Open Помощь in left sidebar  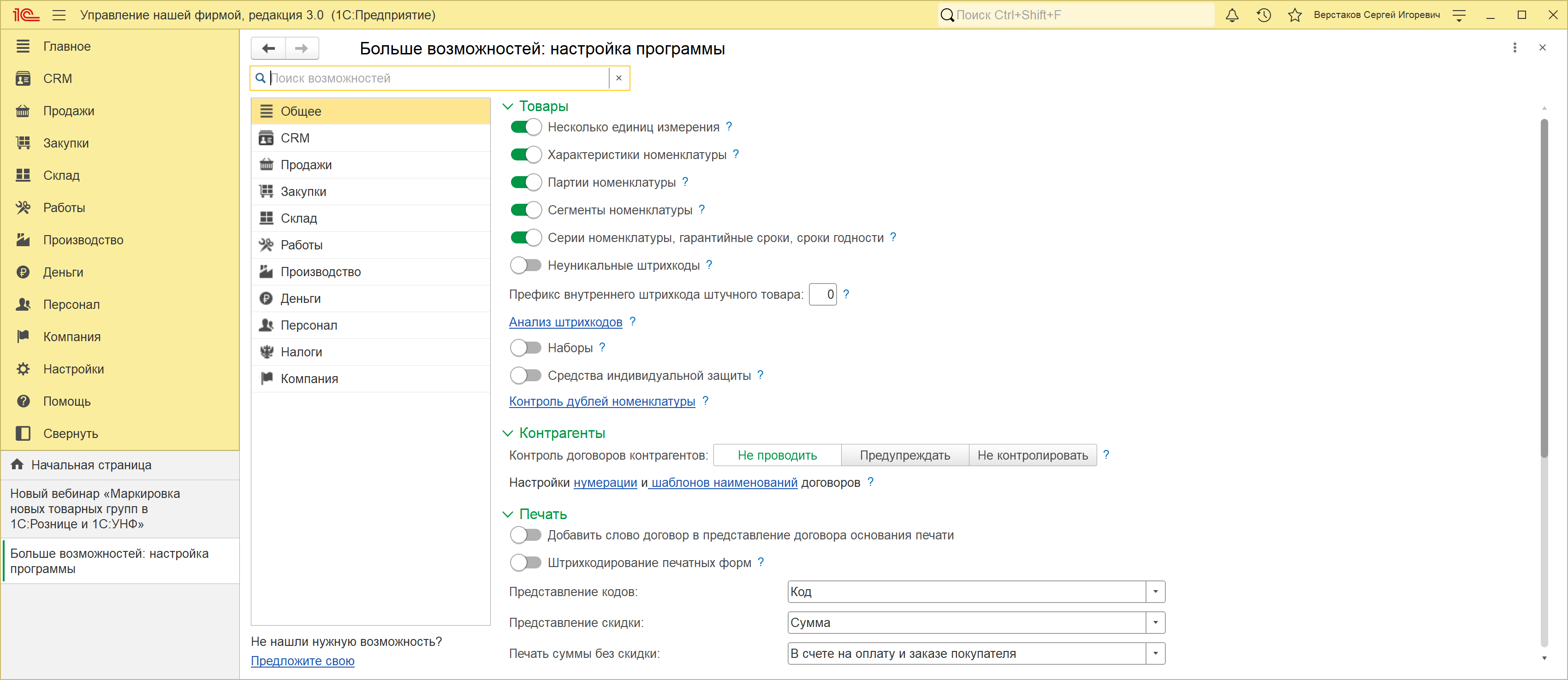click(120, 402)
